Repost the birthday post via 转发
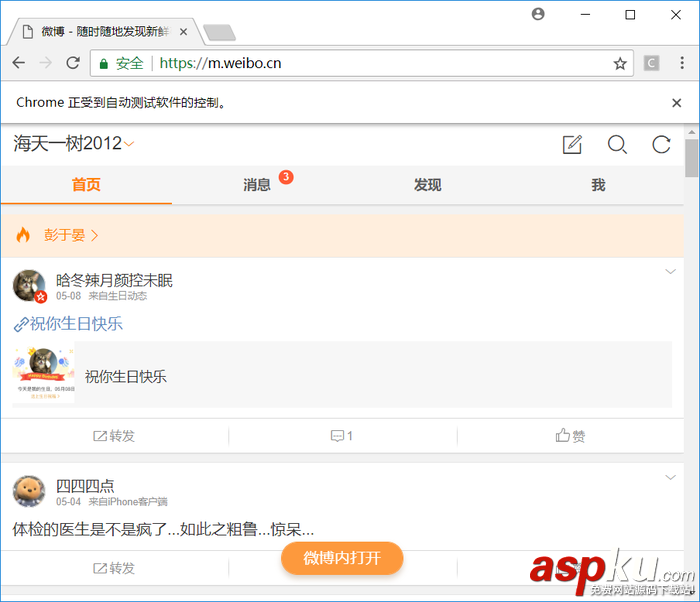 pyautogui.click(x=114, y=436)
